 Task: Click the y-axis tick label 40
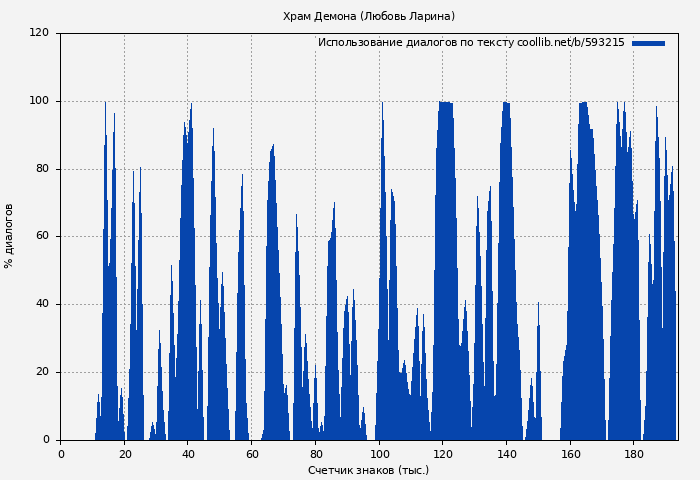[42, 304]
